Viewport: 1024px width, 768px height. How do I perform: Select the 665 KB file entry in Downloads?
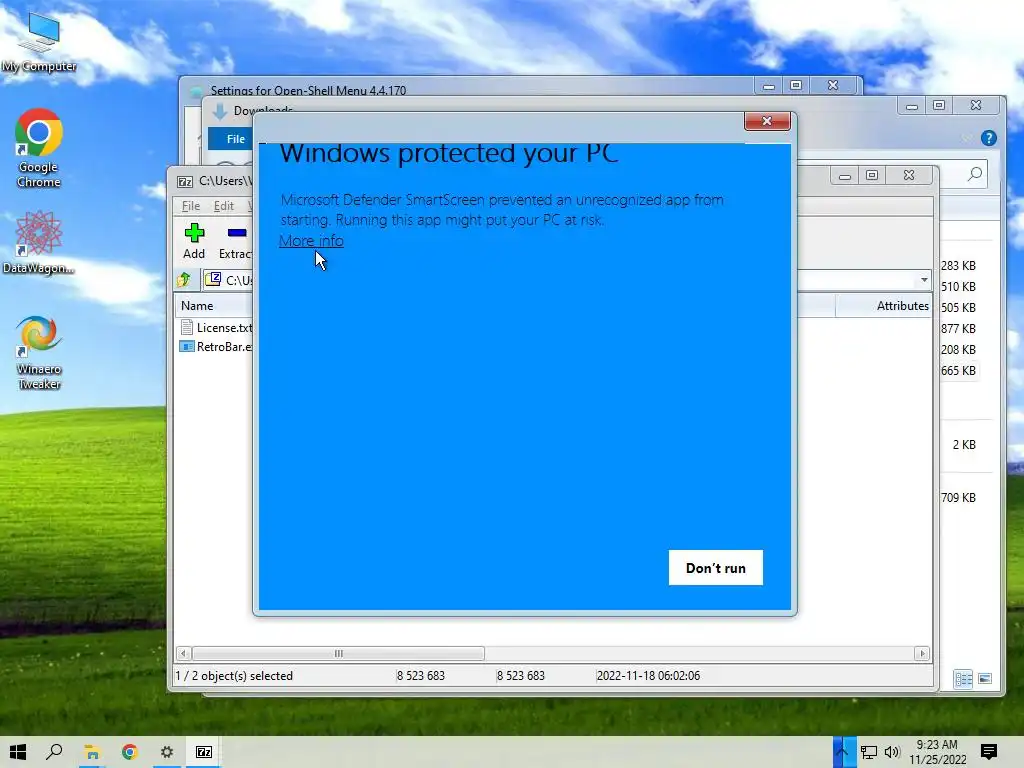pyautogui.click(x=958, y=370)
